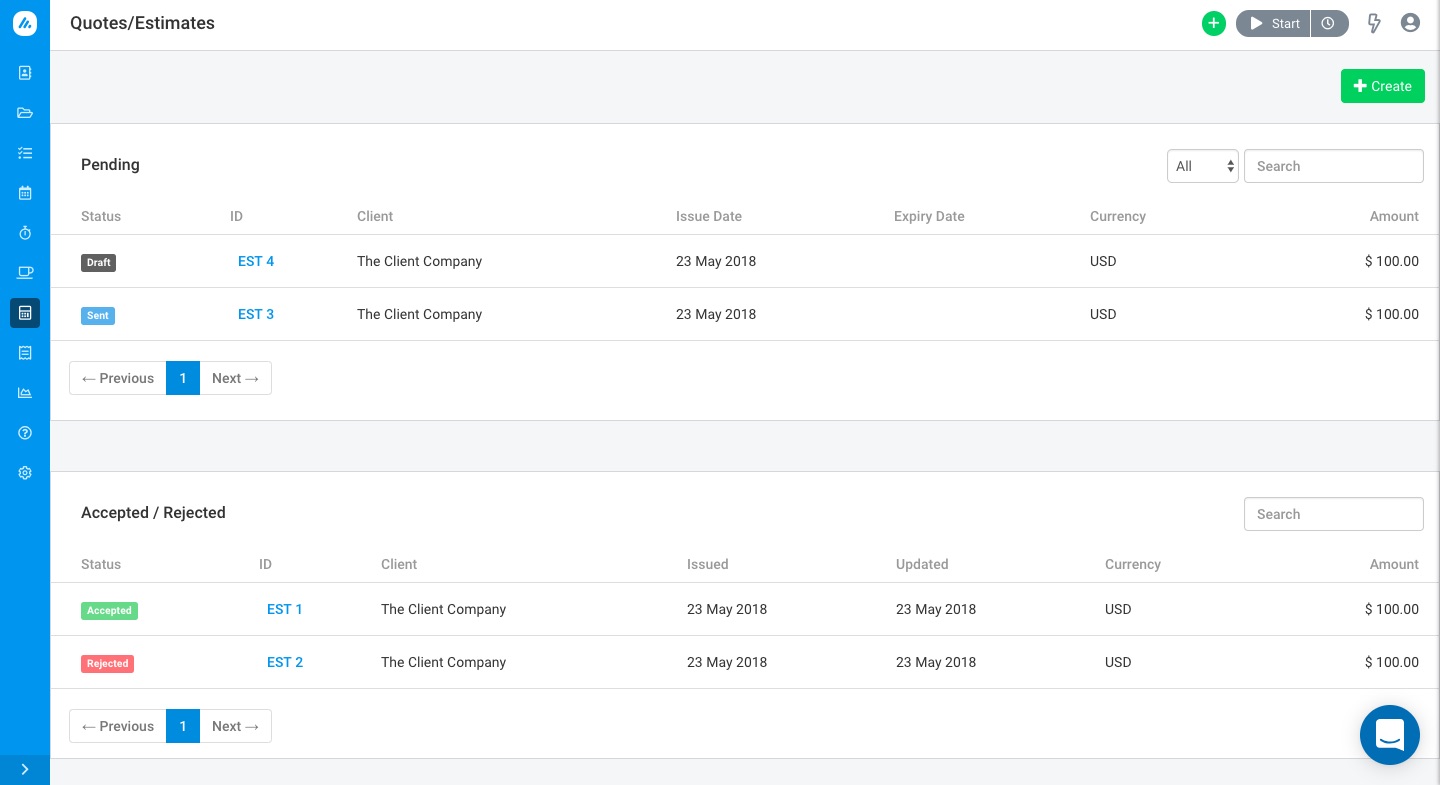Open the timer clock history icon
The width and height of the screenshot is (1440, 785).
click(x=1329, y=24)
